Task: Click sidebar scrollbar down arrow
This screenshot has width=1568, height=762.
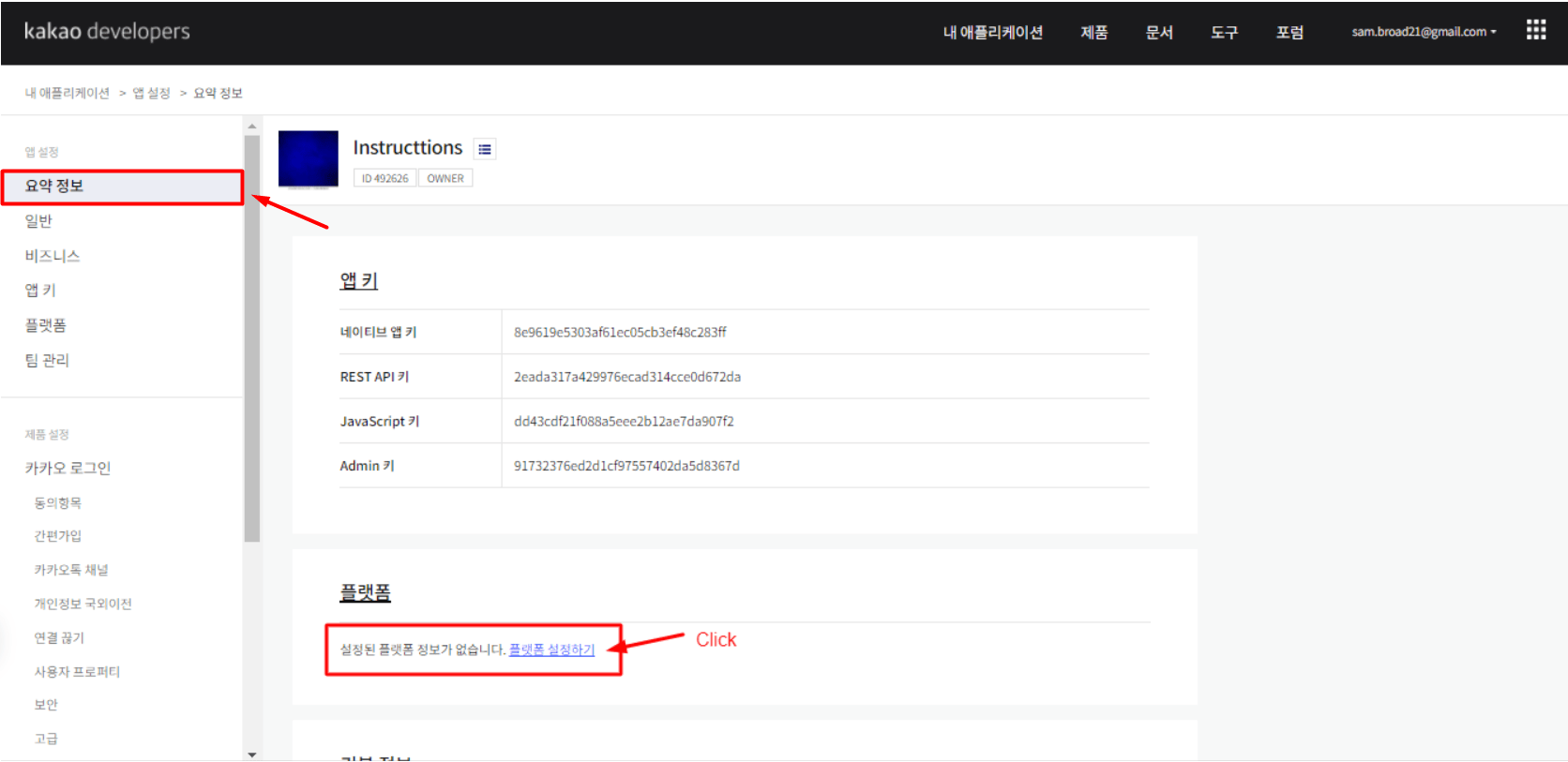Action: click(251, 754)
